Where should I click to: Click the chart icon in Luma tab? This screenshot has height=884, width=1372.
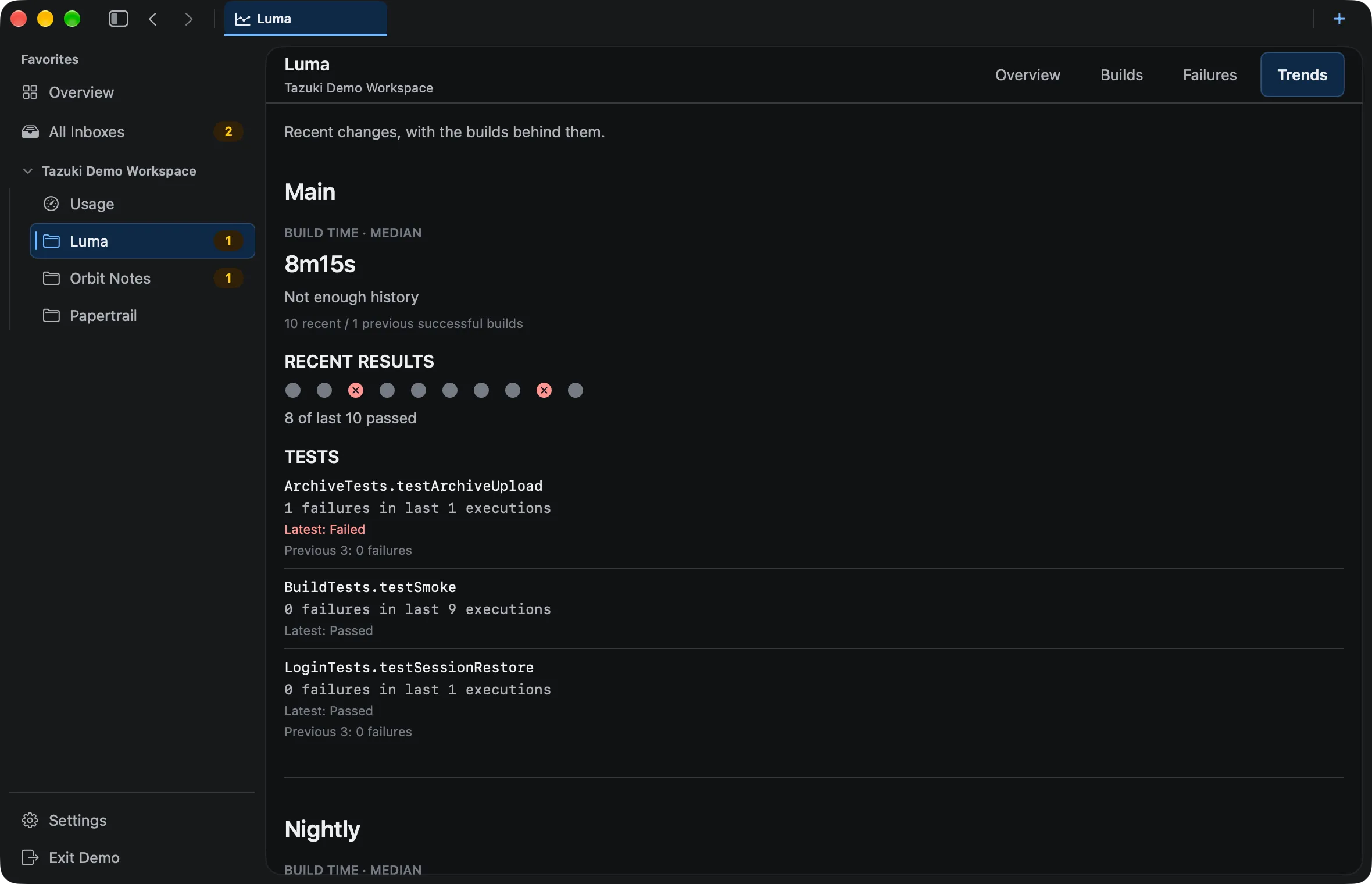pos(242,19)
